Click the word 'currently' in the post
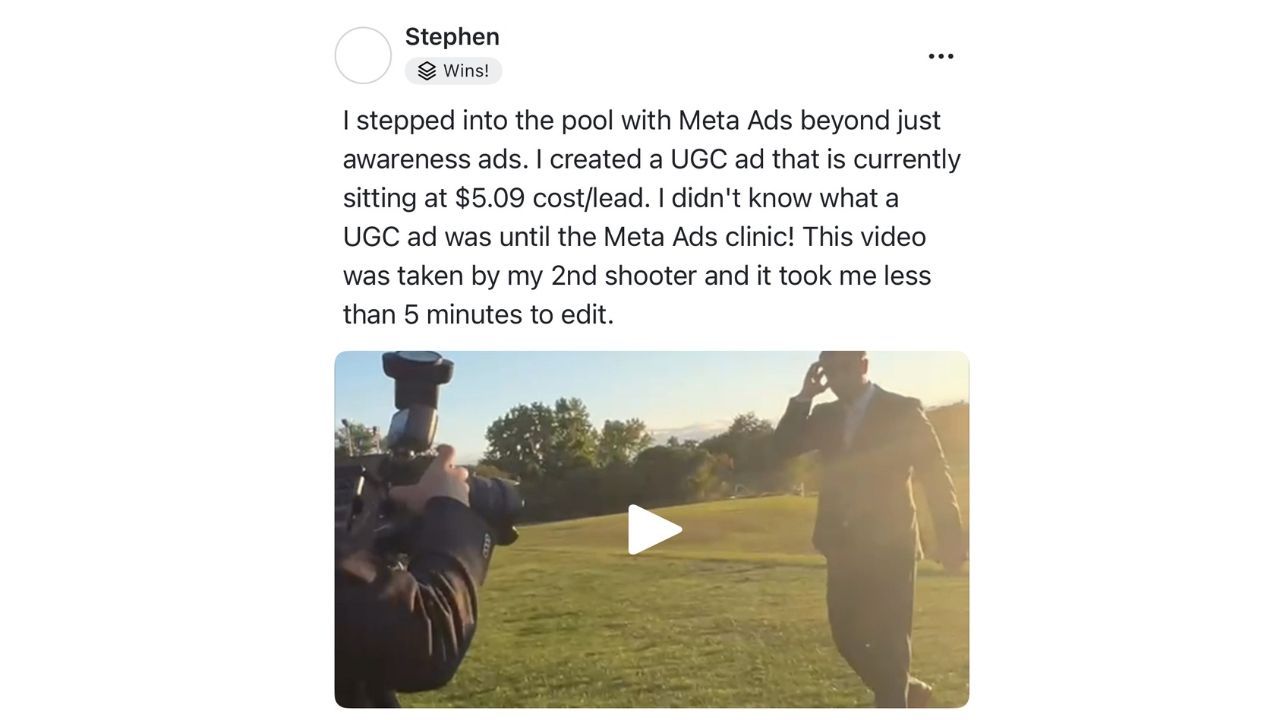The image size is (1280, 720). tap(907, 159)
